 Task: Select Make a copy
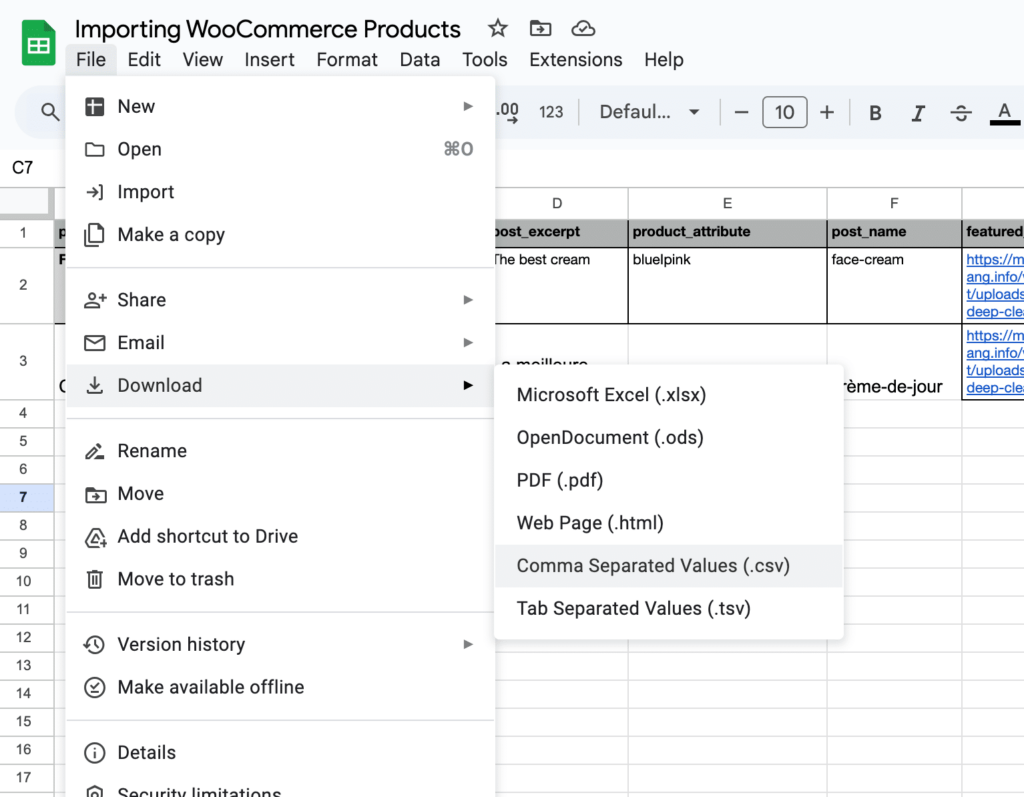click(280, 235)
